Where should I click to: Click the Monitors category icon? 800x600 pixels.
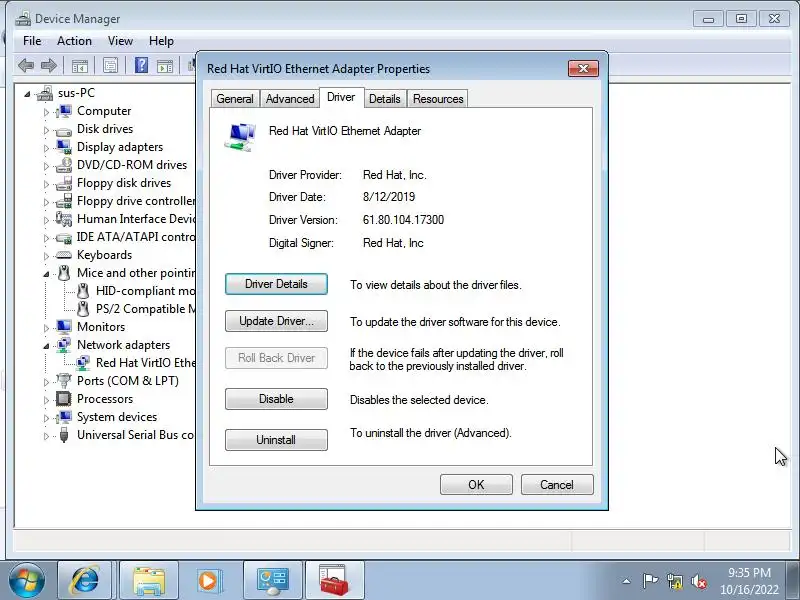[x=64, y=327]
